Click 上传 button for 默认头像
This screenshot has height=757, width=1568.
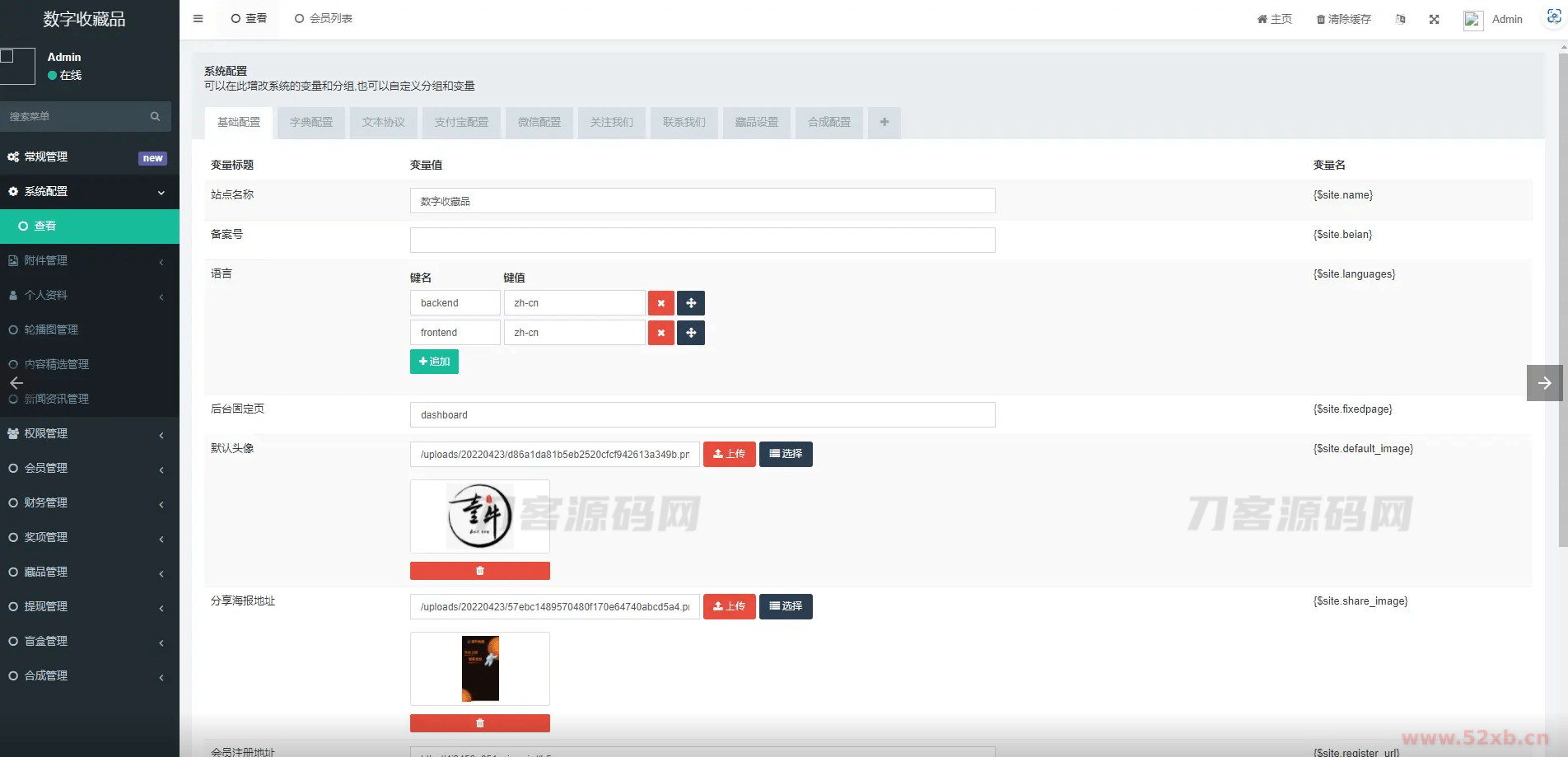click(729, 454)
